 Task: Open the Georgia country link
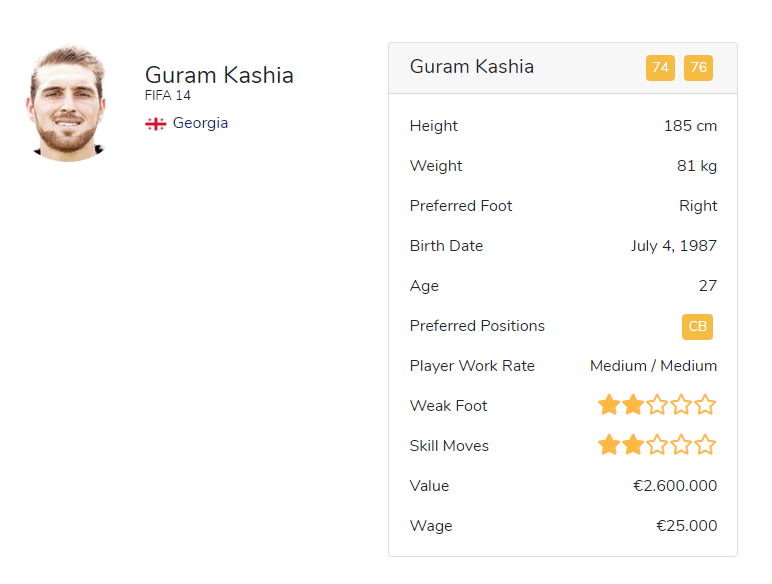click(200, 123)
